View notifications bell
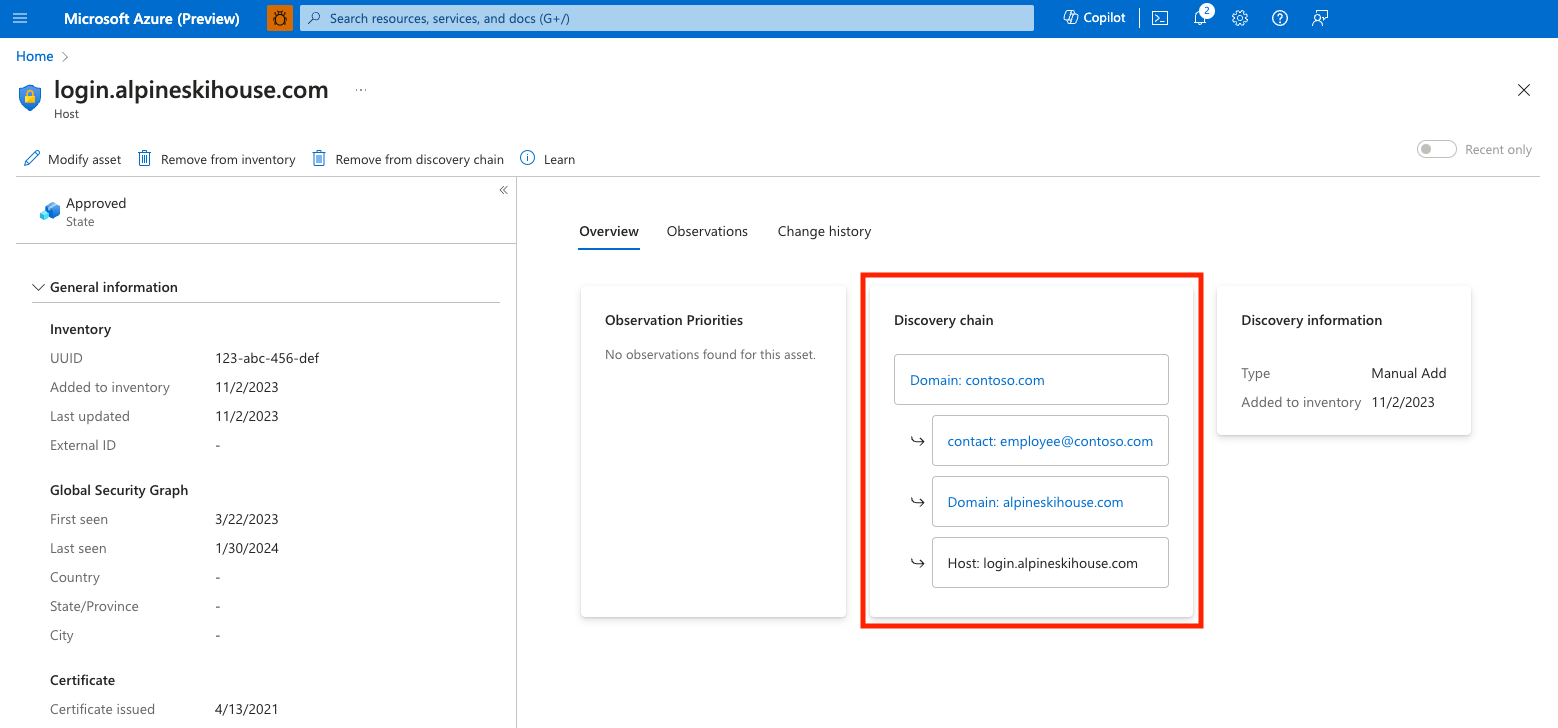 [1199, 17]
